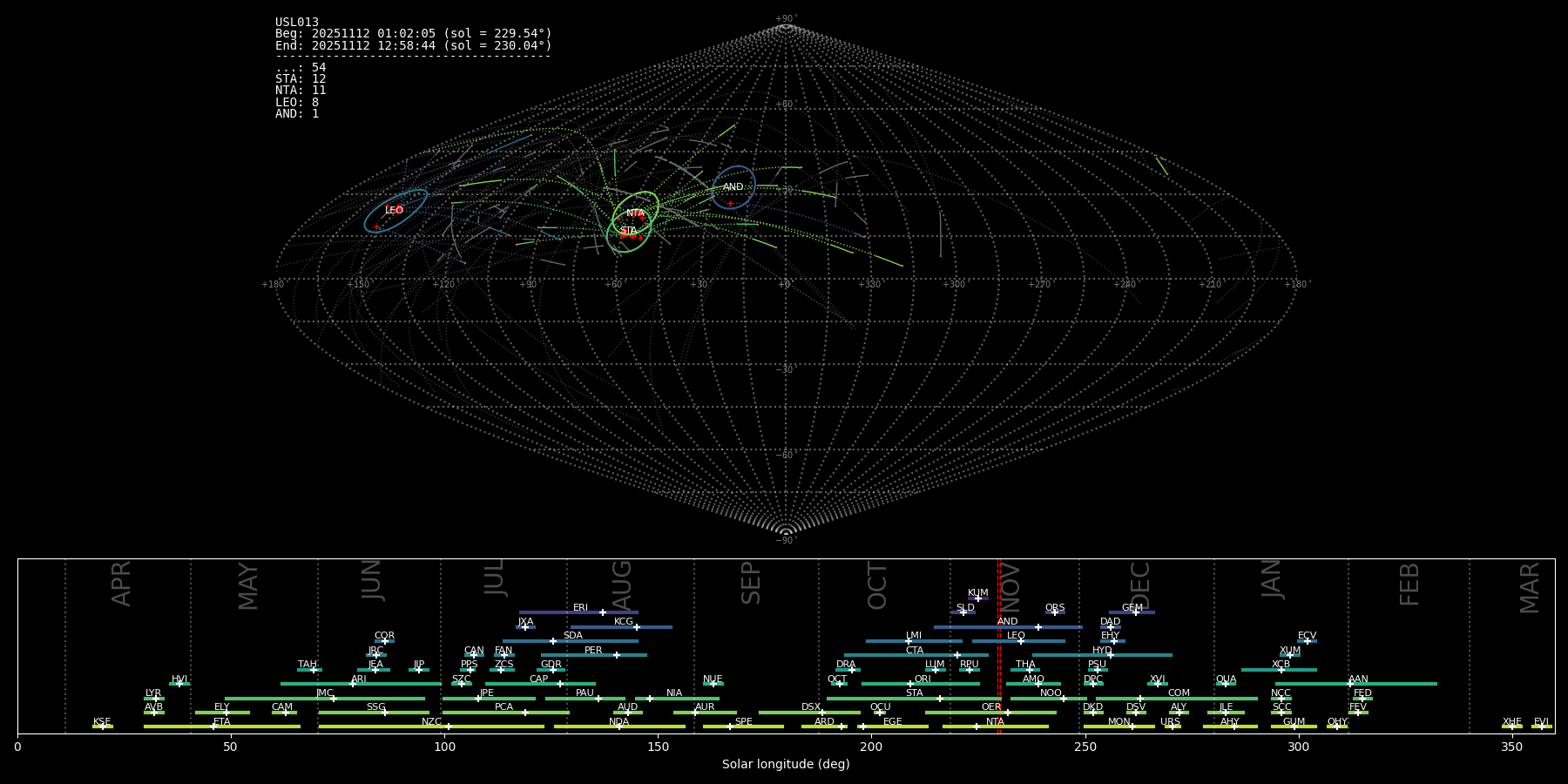Image resolution: width=1568 pixels, height=784 pixels.
Task: Select the KSE shower label in timeline
Action: (102, 722)
